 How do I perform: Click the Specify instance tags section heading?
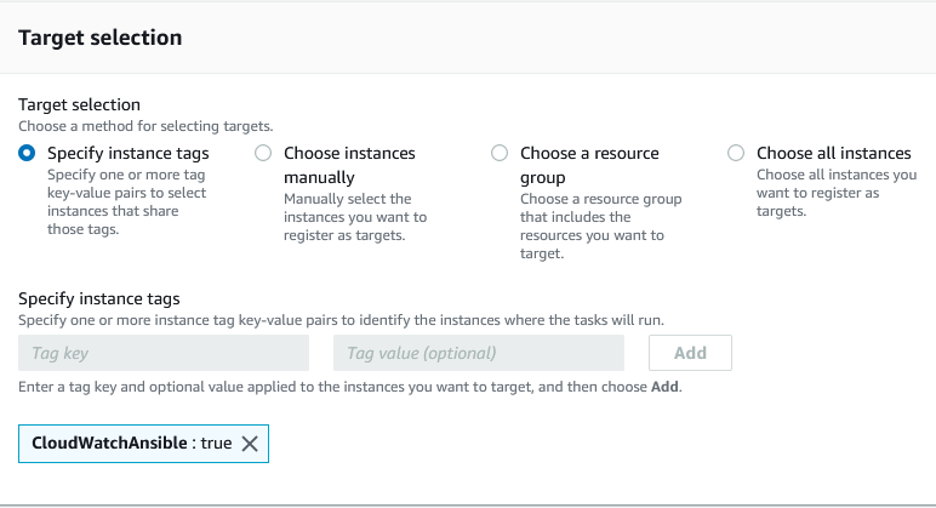click(x=99, y=299)
